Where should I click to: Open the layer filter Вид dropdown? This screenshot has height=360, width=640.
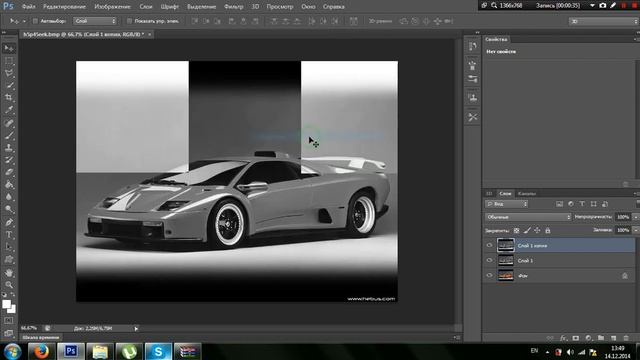[507, 204]
